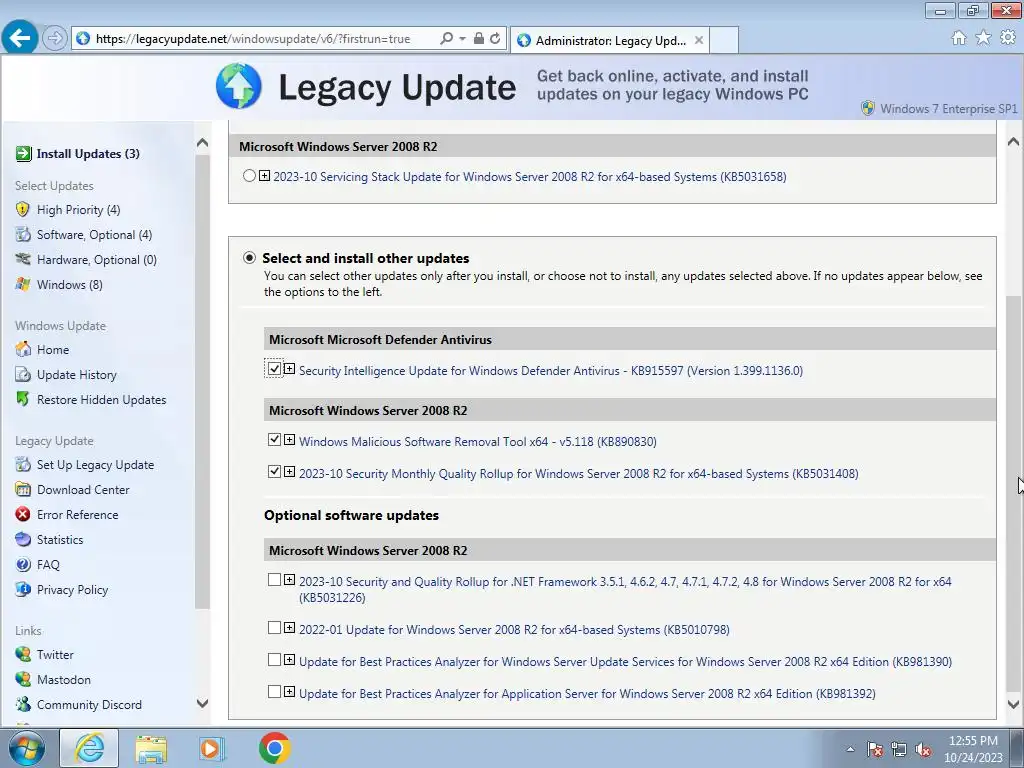Screen dimensions: 1024x768
Task: Refresh the page with the reload icon
Action: click(496, 39)
